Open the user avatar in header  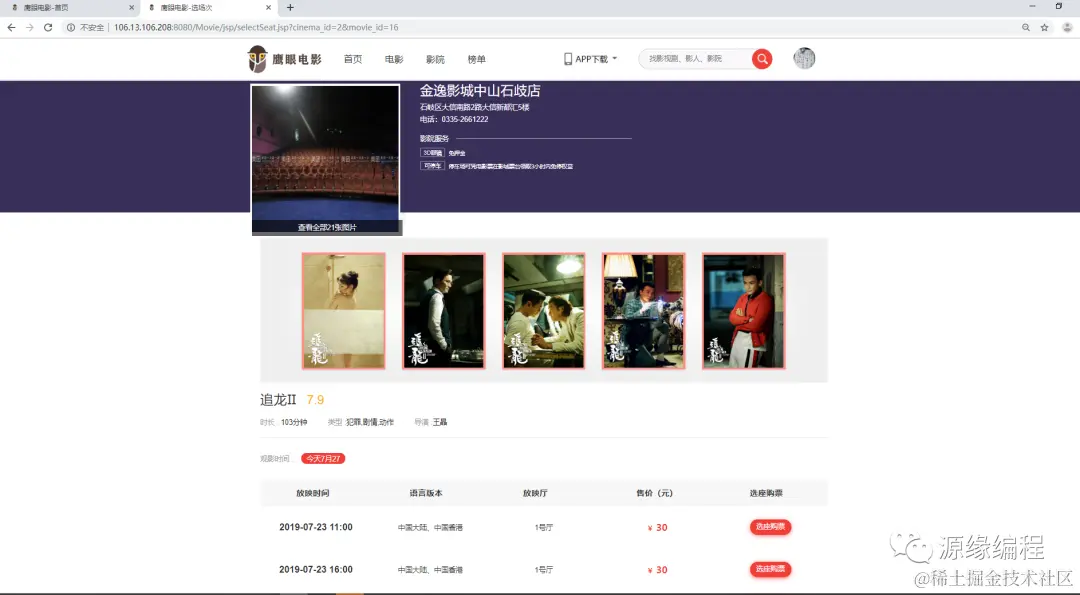[804, 59]
